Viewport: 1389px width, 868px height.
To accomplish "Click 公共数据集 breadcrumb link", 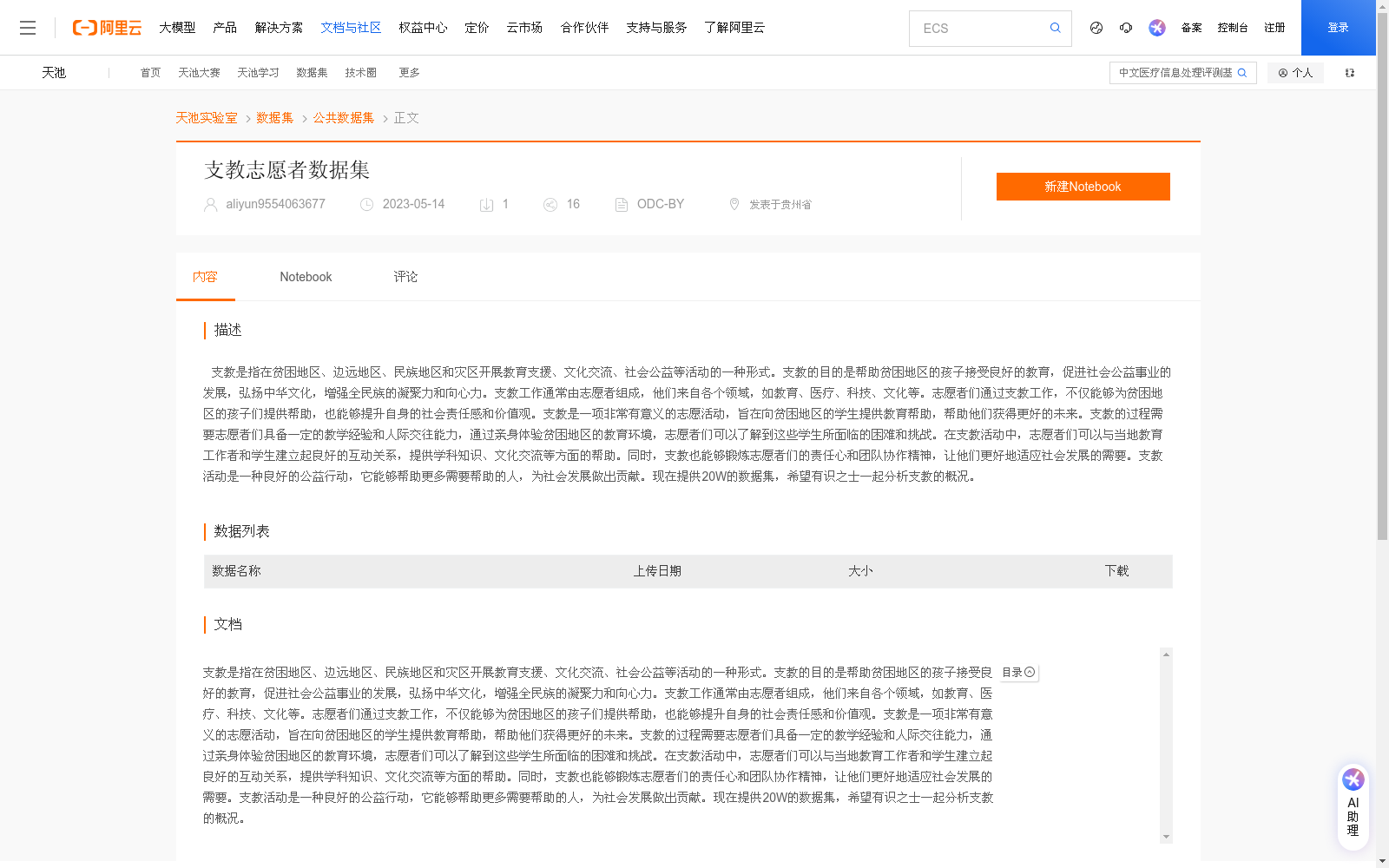I will click(344, 118).
